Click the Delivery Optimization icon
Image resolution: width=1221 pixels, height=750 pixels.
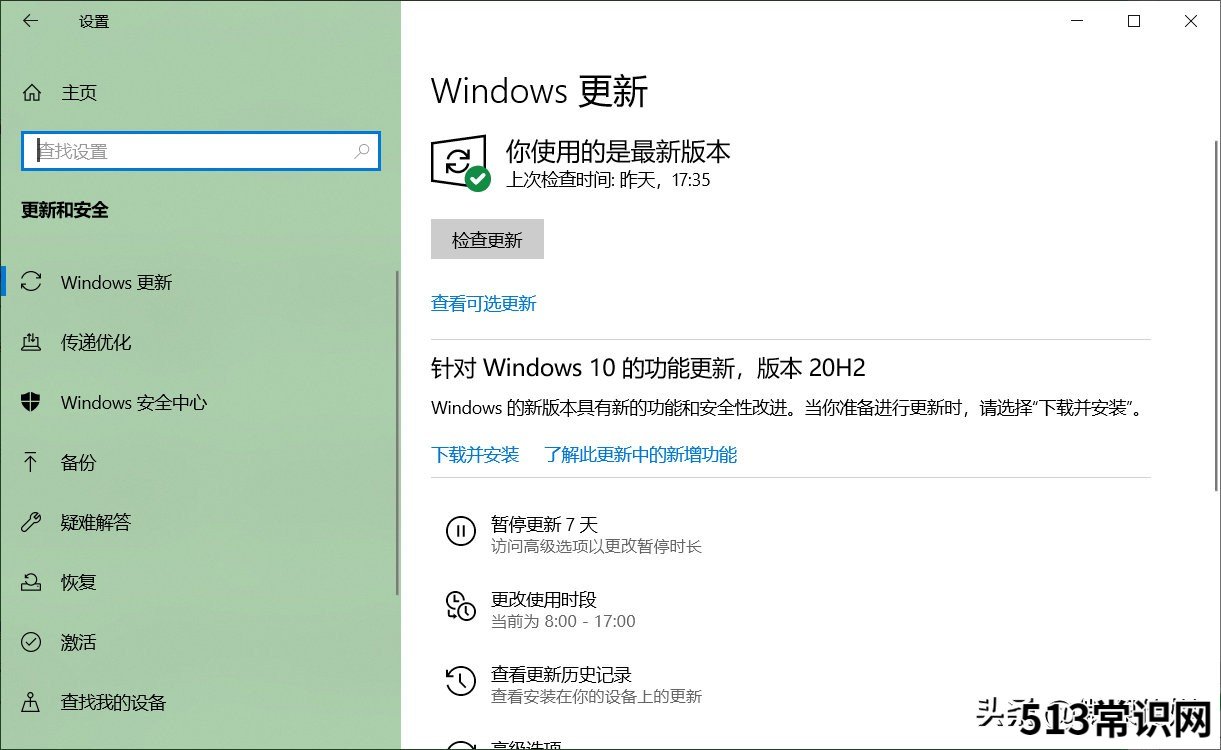click(32, 342)
